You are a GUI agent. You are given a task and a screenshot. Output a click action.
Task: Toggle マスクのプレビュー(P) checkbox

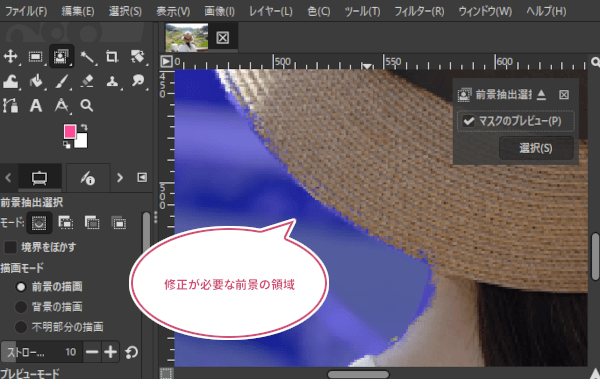click(x=469, y=121)
